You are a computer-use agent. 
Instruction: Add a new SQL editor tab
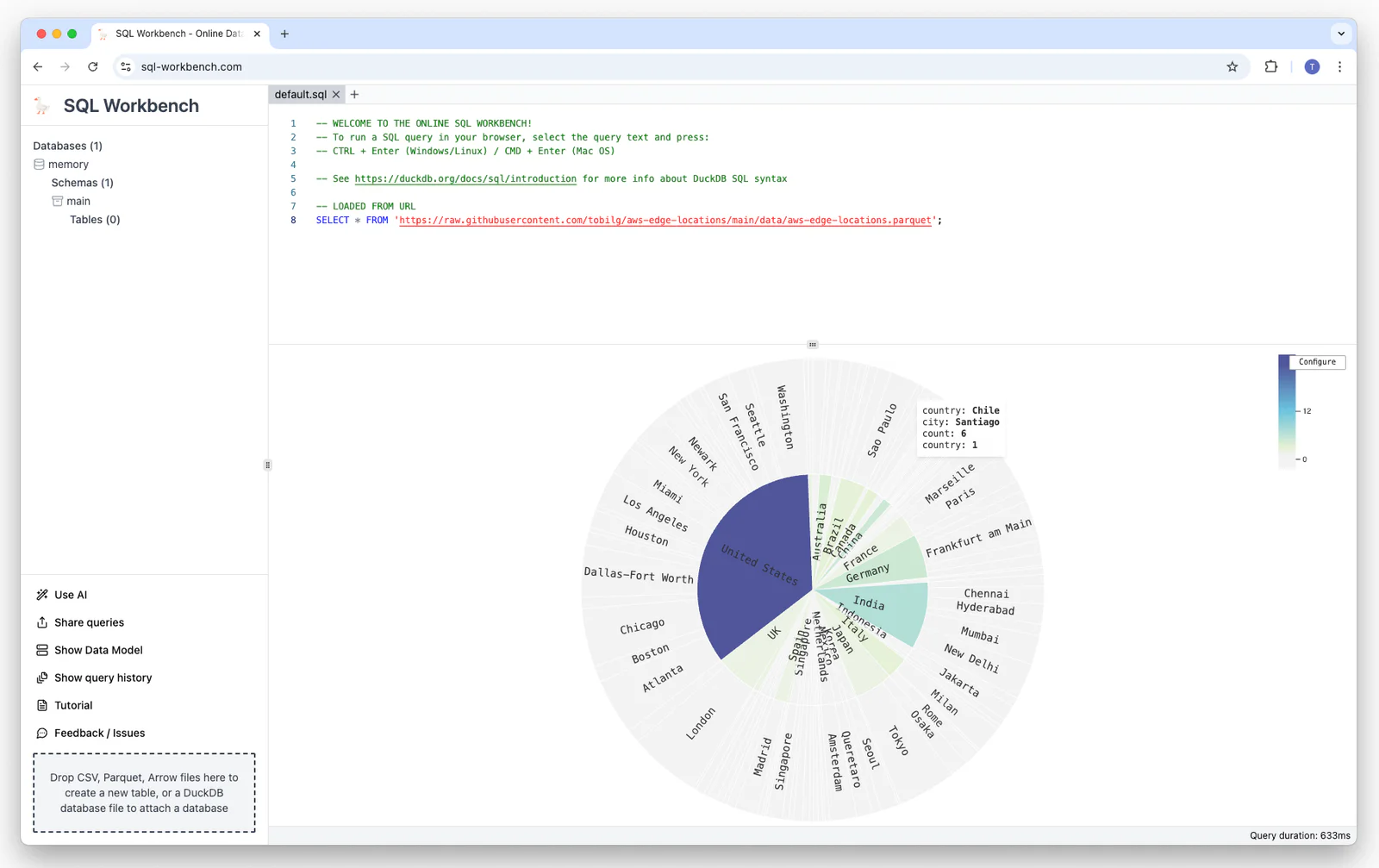[x=354, y=95]
